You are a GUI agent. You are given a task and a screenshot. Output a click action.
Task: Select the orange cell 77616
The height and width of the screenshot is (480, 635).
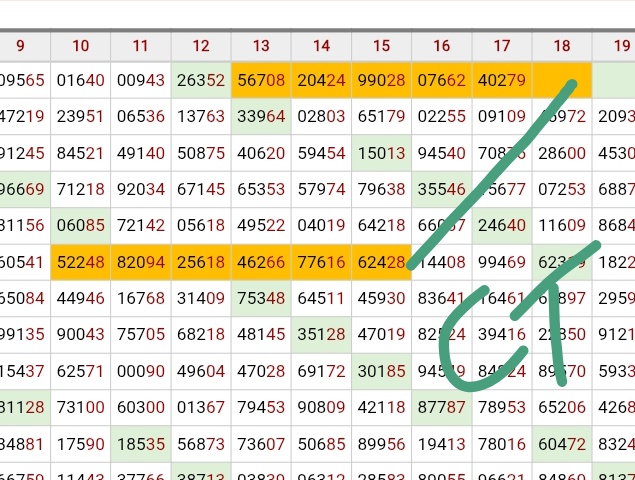[321, 262]
